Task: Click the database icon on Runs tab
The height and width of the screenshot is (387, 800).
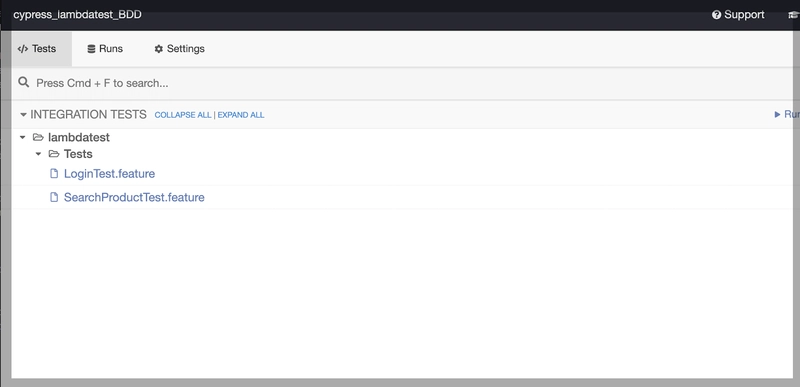Action: click(x=91, y=49)
